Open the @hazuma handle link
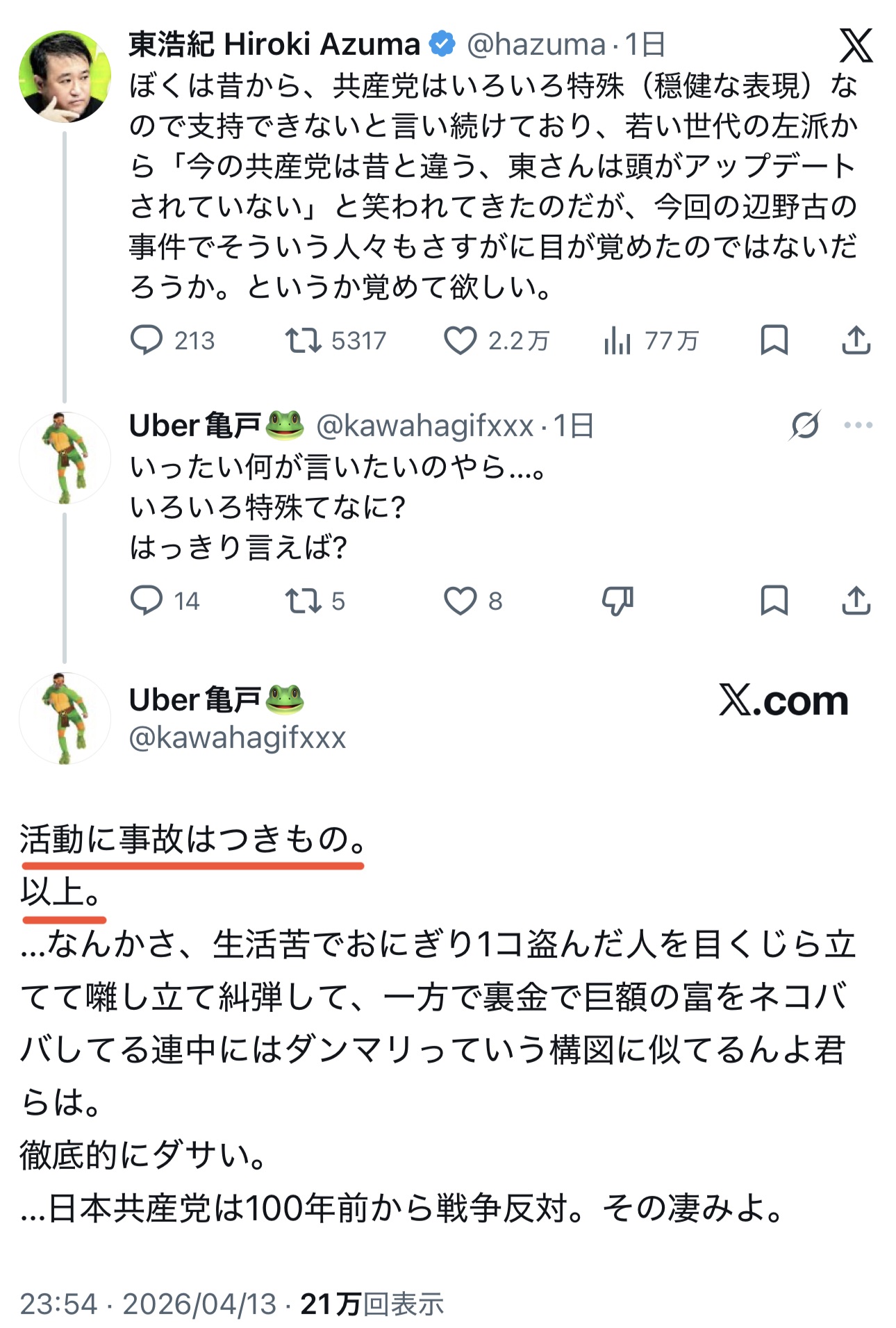Image resolution: width=896 pixels, height=1328 pixels. 536,45
